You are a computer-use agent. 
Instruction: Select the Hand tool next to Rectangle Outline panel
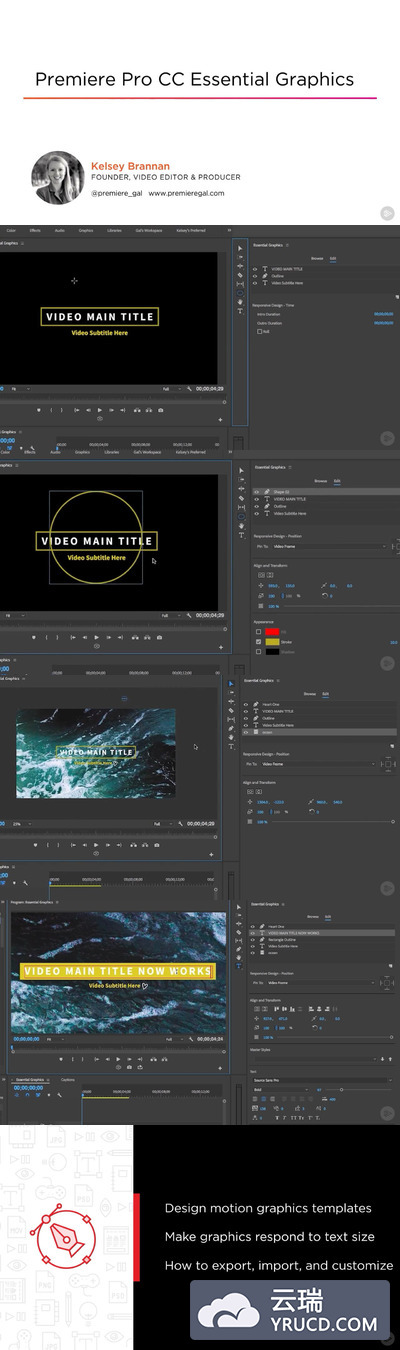coord(240,958)
